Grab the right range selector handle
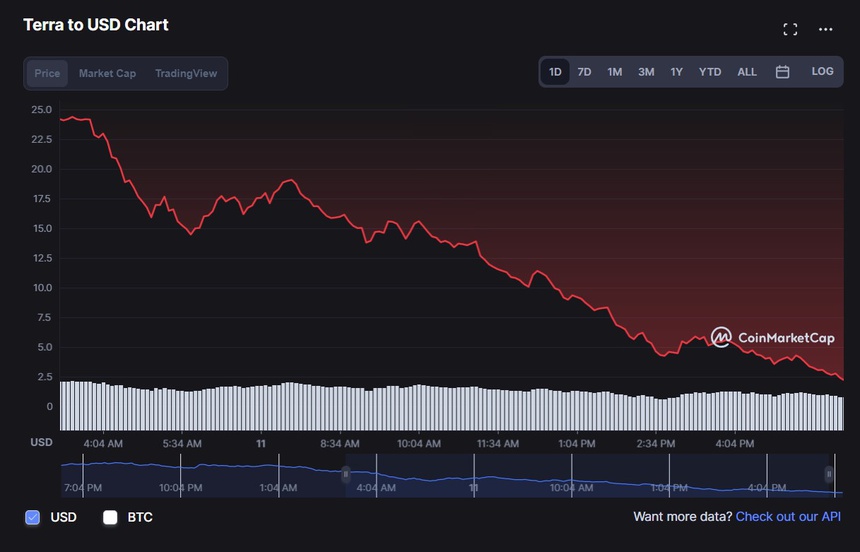 pyautogui.click(x=829, y=474)
